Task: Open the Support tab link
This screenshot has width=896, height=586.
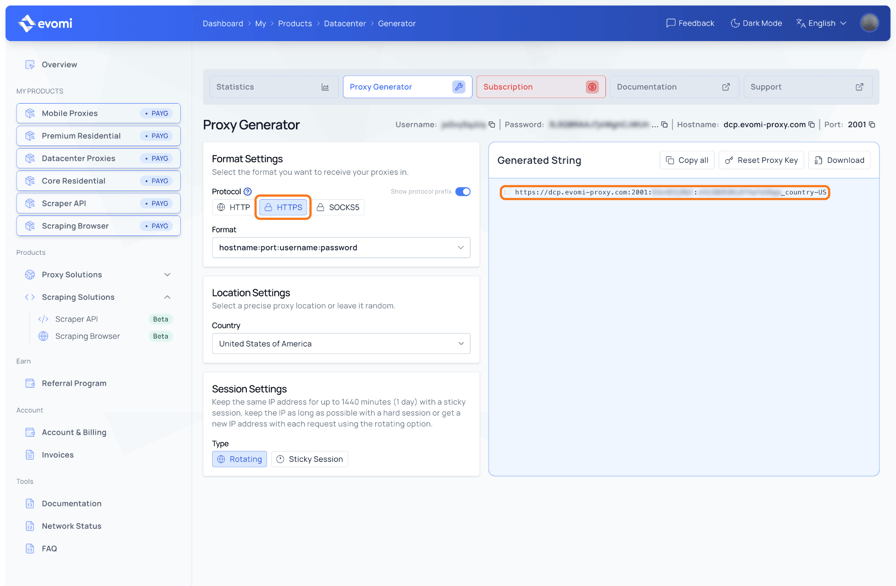Action: pos(808,87)
